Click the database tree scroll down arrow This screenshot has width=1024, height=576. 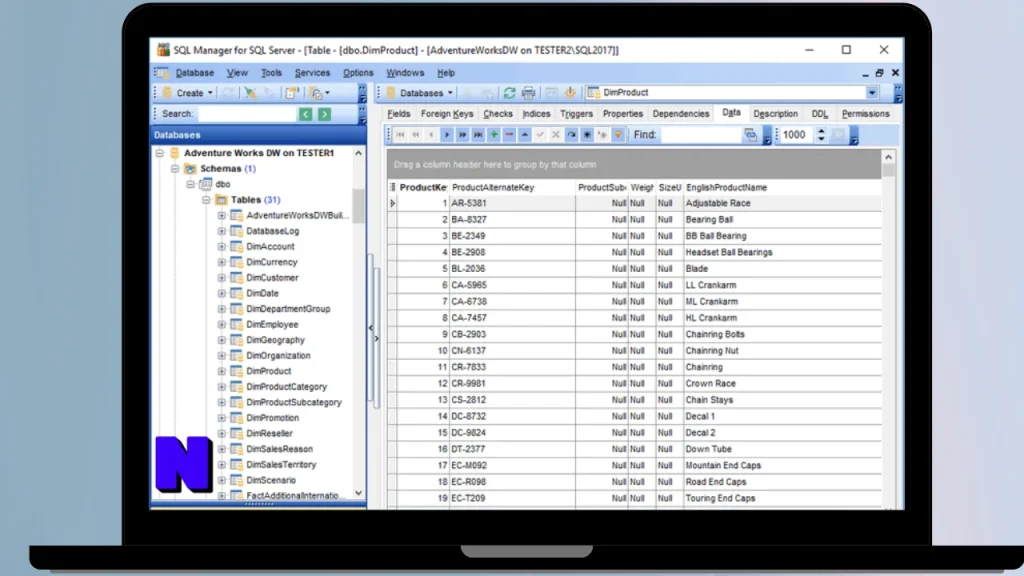click(359, 494)
